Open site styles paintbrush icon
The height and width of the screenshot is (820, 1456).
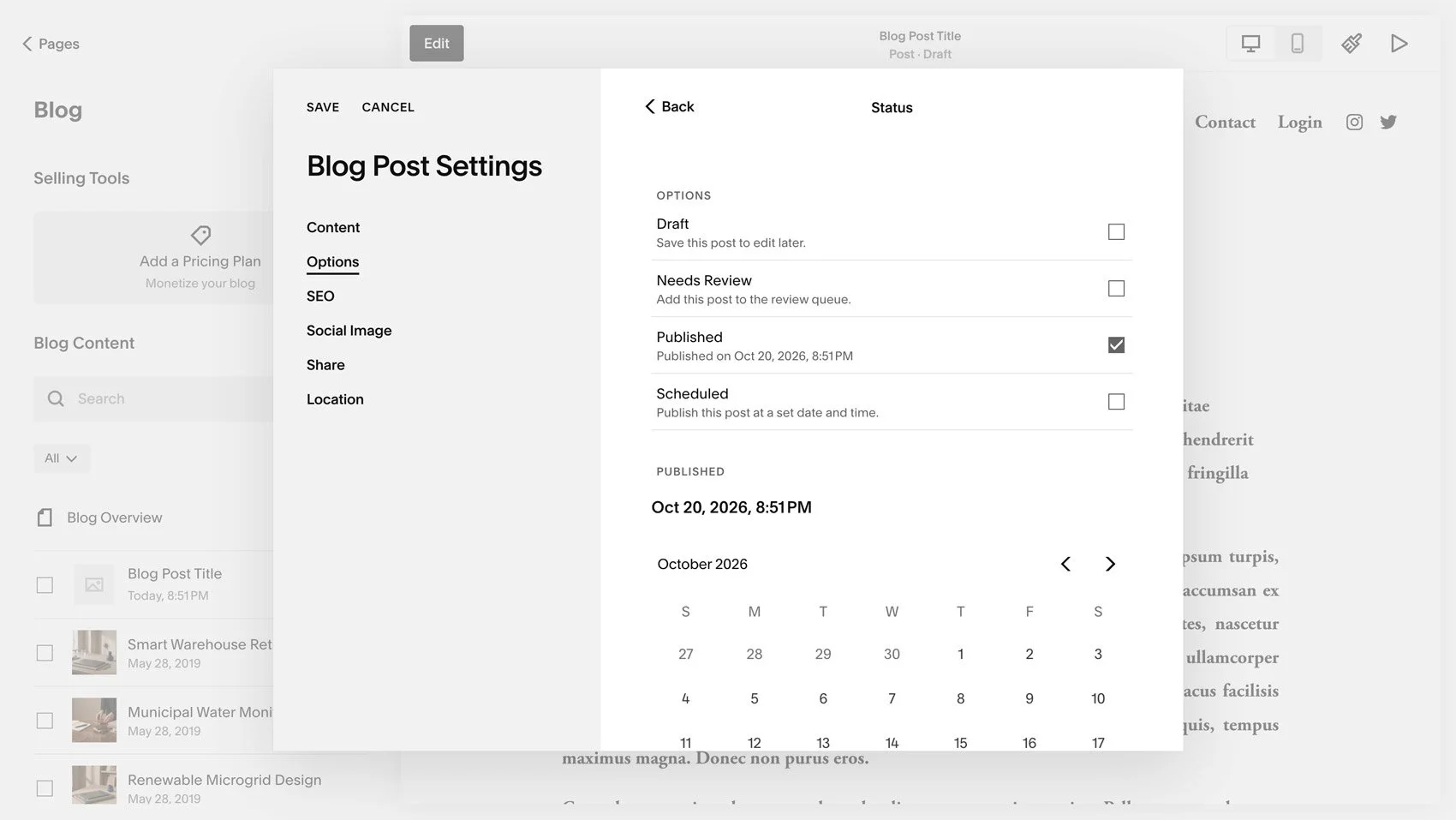coord(1352,44)
